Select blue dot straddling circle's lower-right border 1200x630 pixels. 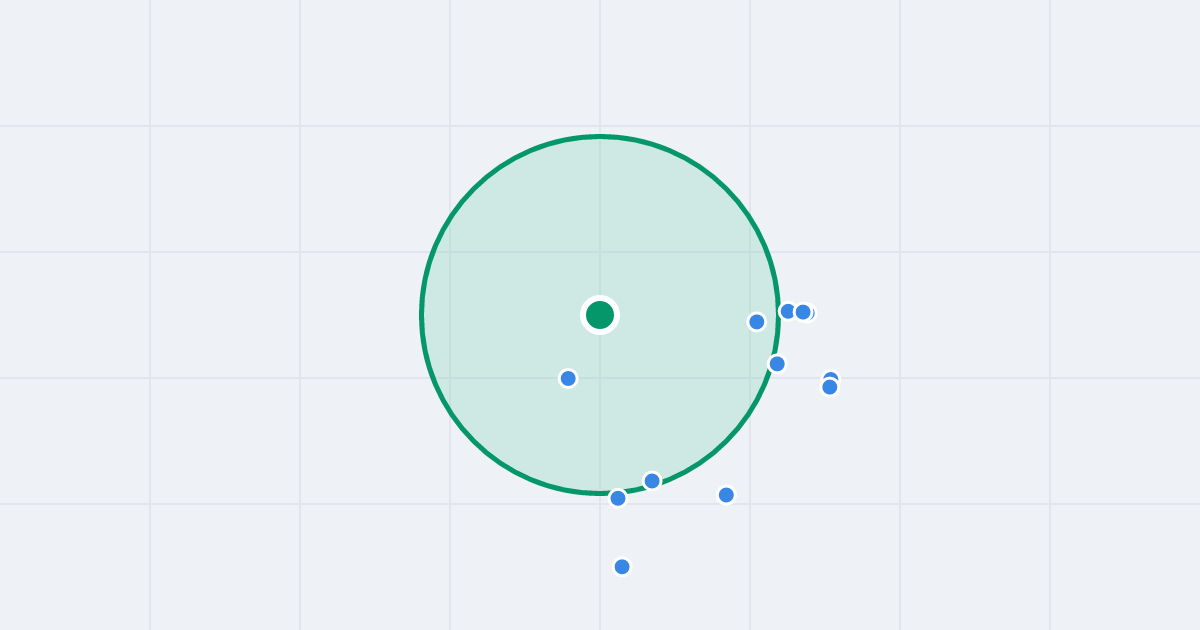coord(777,363)
